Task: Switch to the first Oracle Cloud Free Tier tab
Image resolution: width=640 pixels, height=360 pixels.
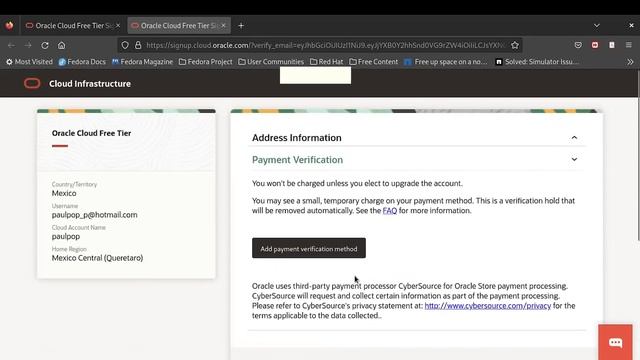Action: (72, 25)
